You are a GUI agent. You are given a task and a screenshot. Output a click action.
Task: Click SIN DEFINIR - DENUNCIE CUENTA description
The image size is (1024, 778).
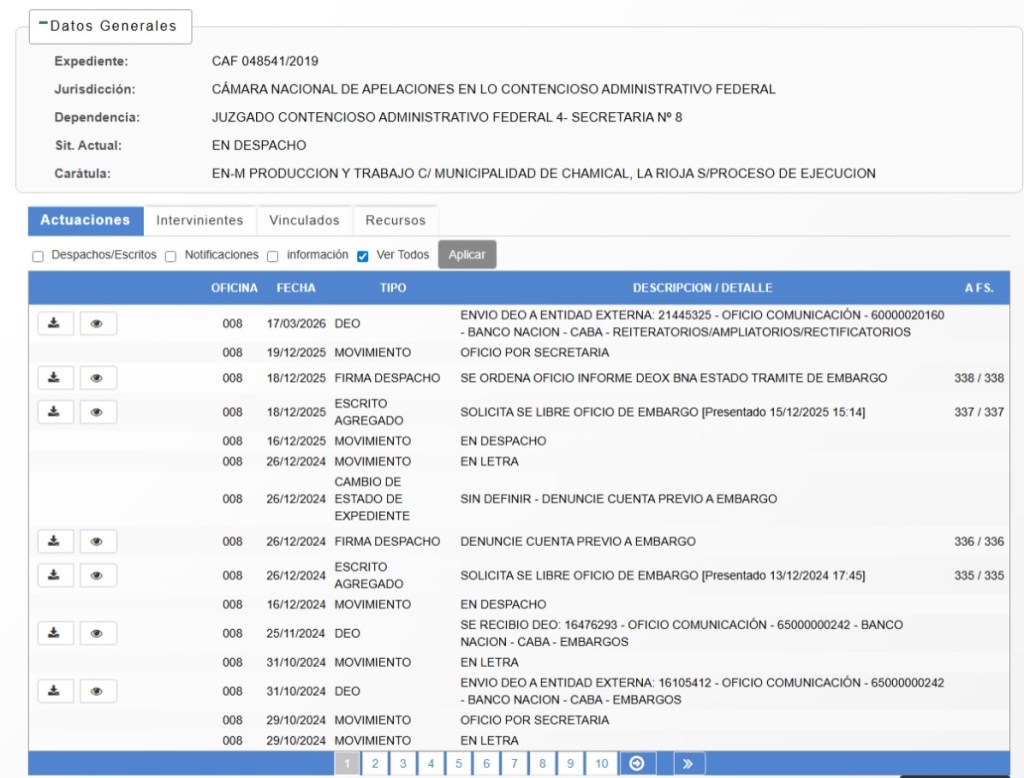[x=618, y=498]
